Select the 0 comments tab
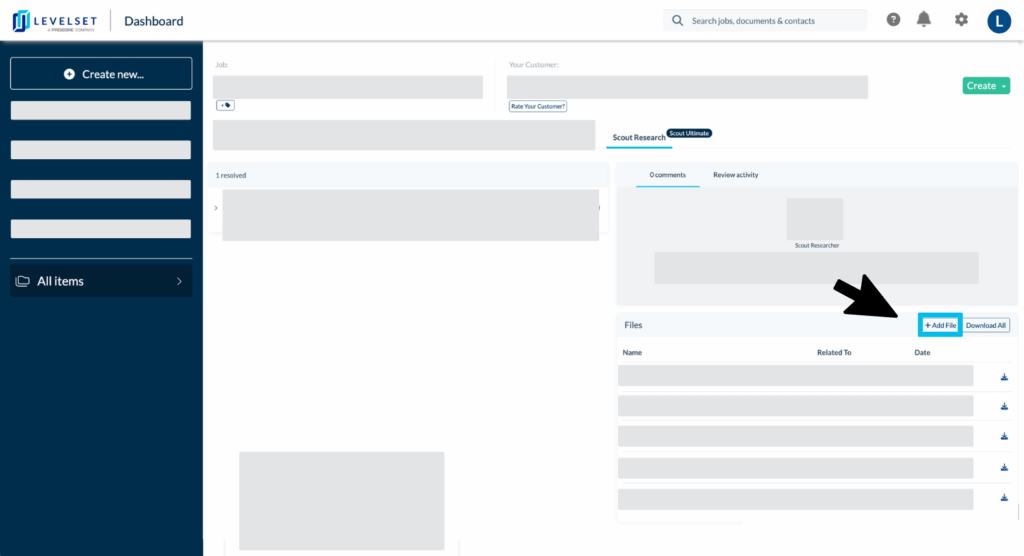 tap(668, 175)
